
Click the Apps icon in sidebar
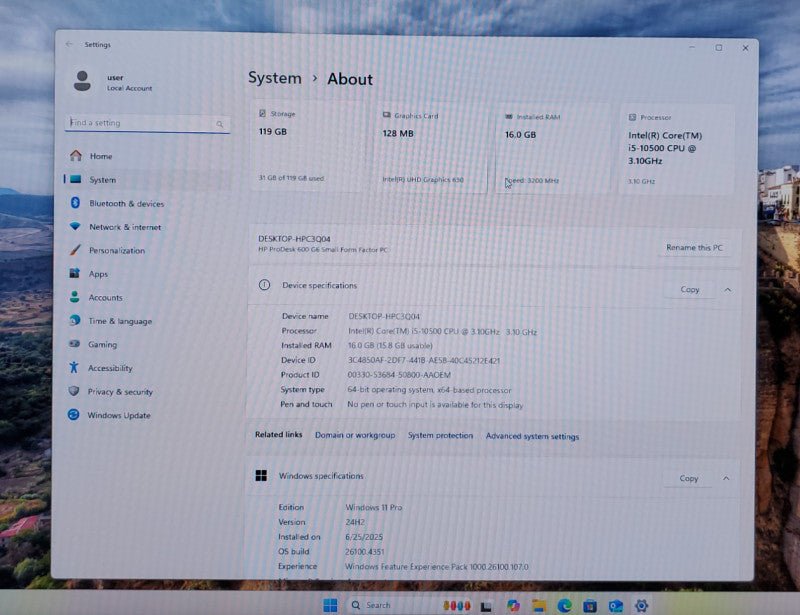[74, 273]
